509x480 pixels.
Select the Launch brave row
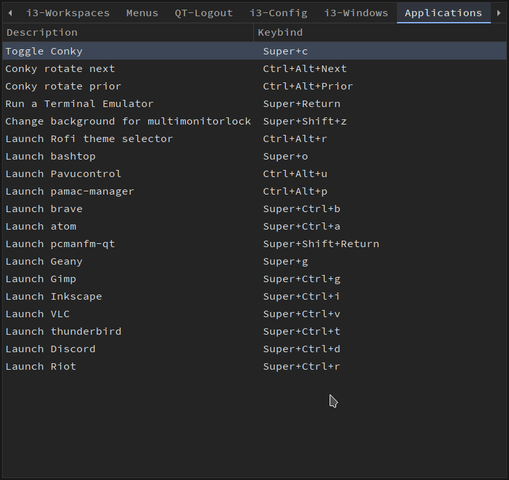pos(255,209)
